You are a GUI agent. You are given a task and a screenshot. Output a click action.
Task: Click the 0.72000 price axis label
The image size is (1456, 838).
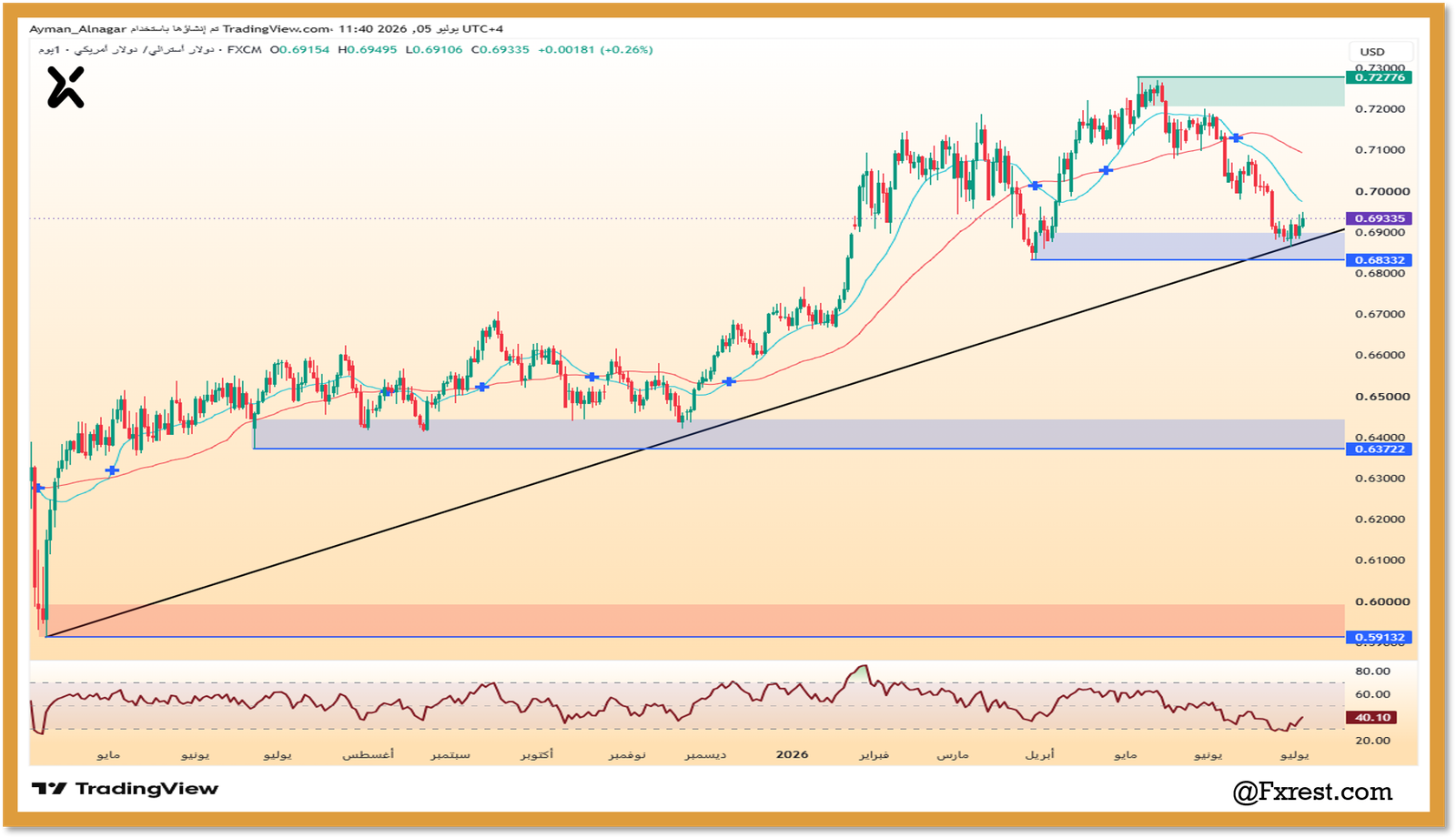[x=1380, y=109]
